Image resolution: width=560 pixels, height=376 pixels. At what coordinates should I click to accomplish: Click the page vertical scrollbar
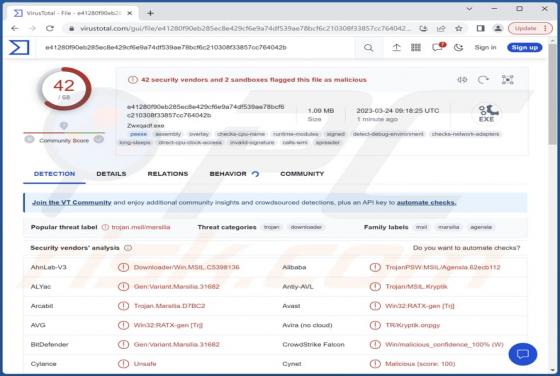pos(552,207)
